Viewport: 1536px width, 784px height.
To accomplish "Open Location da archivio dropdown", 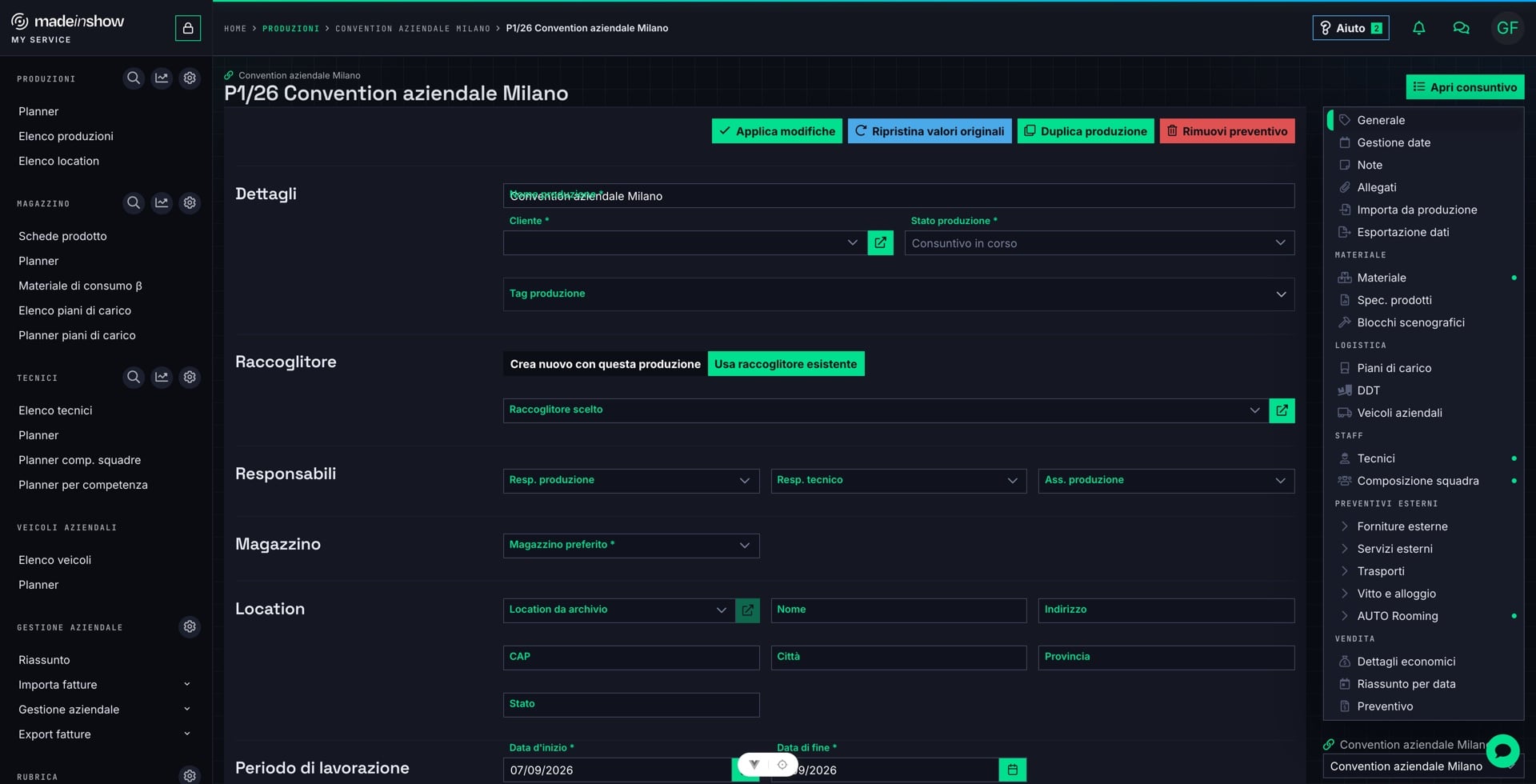I will pyautogui.click(x=619, y=610).
